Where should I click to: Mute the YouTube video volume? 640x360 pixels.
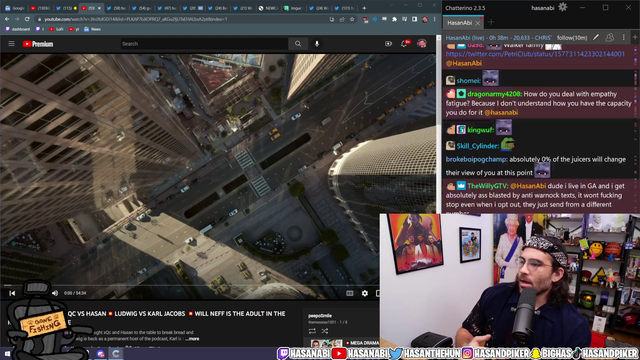pos(55,293)
